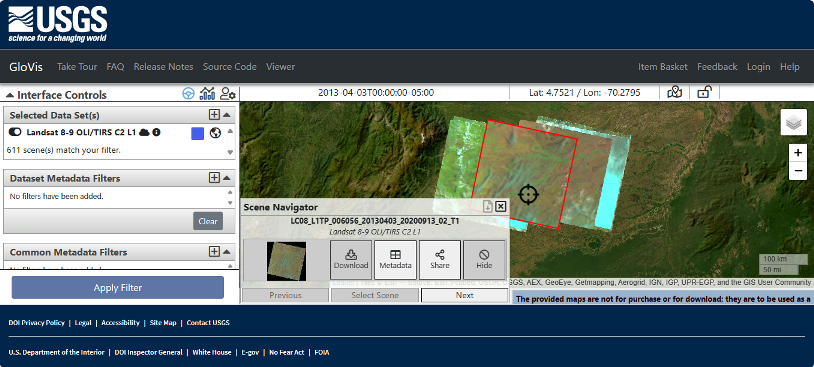The image size is (814, 367).
Task: Zoom in on the map
Action: coord(797,153)
